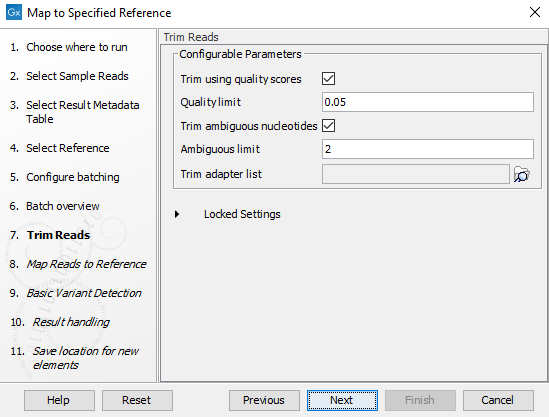The width and height of the screenshot is (549, 417).
Task: Click the disabled Finish button
Action: (420, 400)
